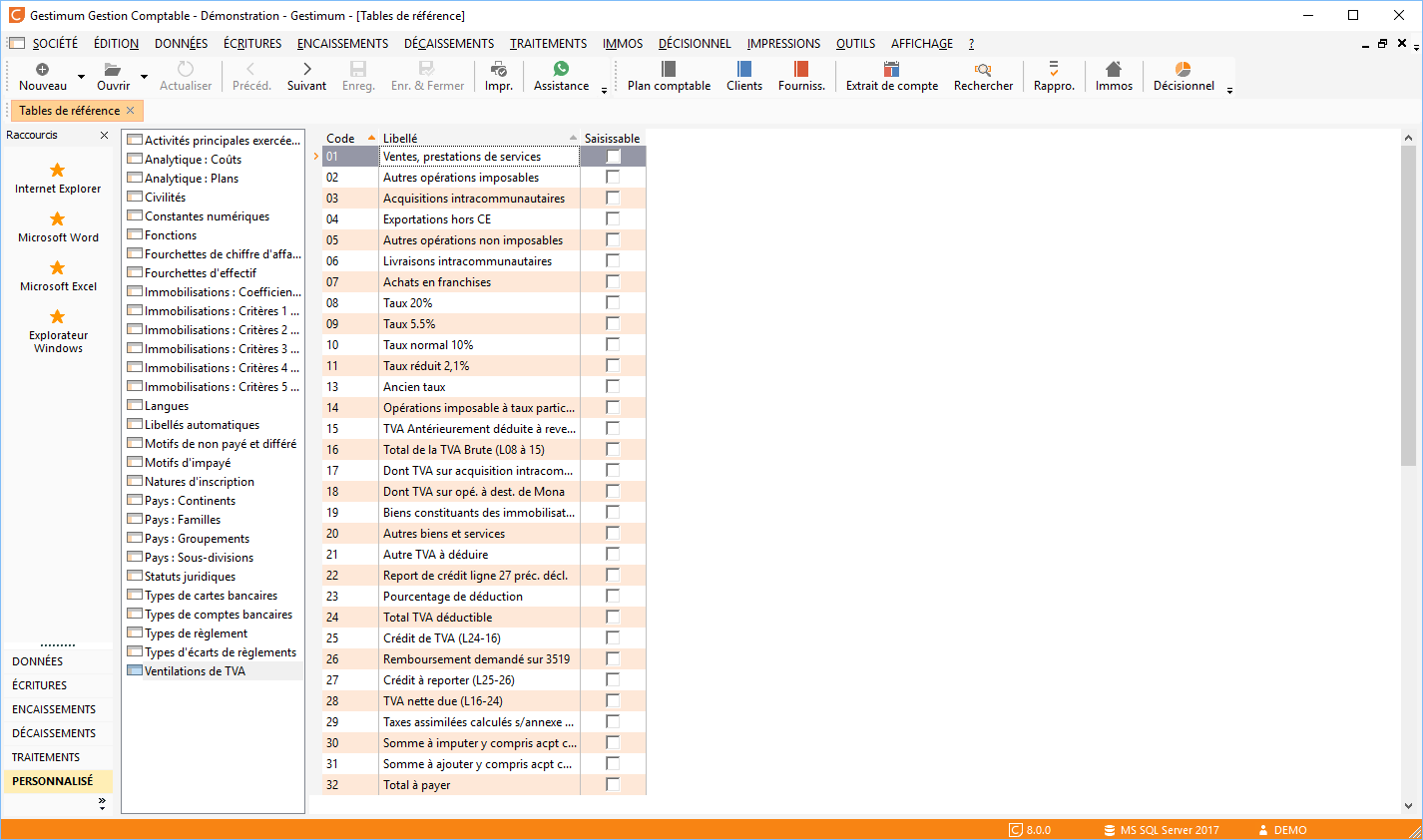Open the TRAITEMENTS menu
The width and height of the screenshot is (1423, 840).
548,44
